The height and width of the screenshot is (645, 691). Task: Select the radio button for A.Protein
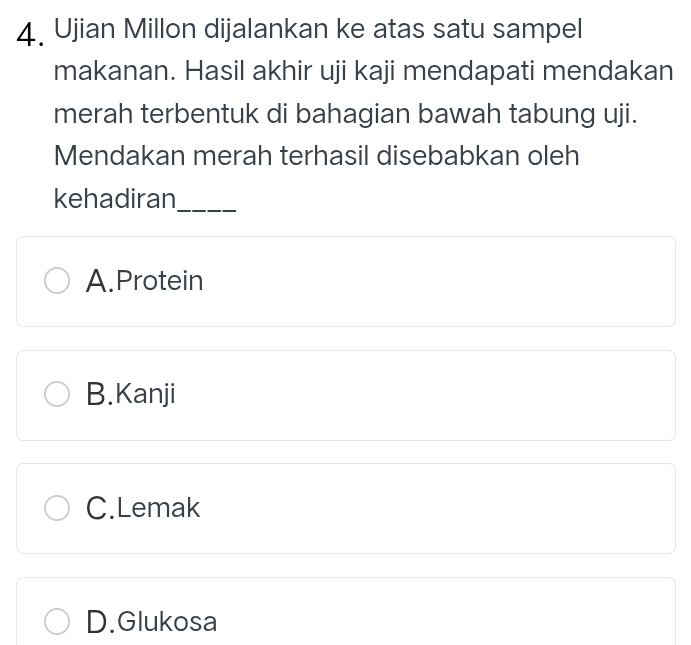57,282
